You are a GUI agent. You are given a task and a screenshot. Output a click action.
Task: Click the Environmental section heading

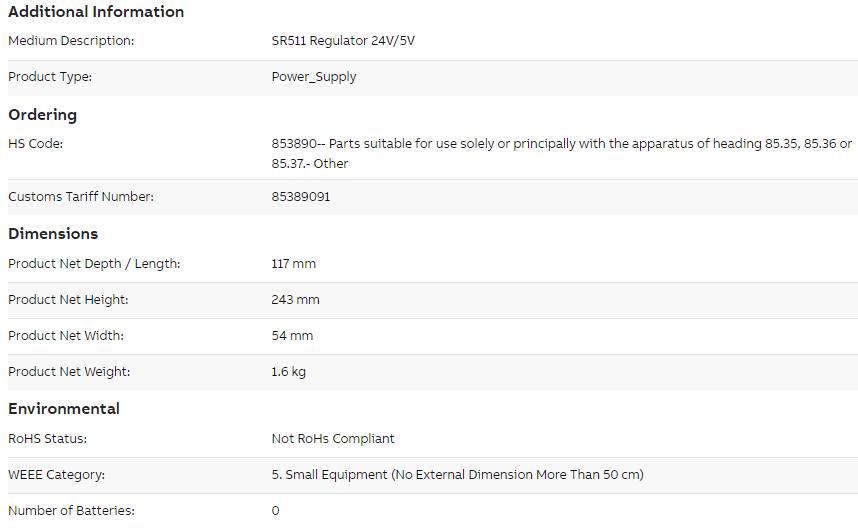64,409
